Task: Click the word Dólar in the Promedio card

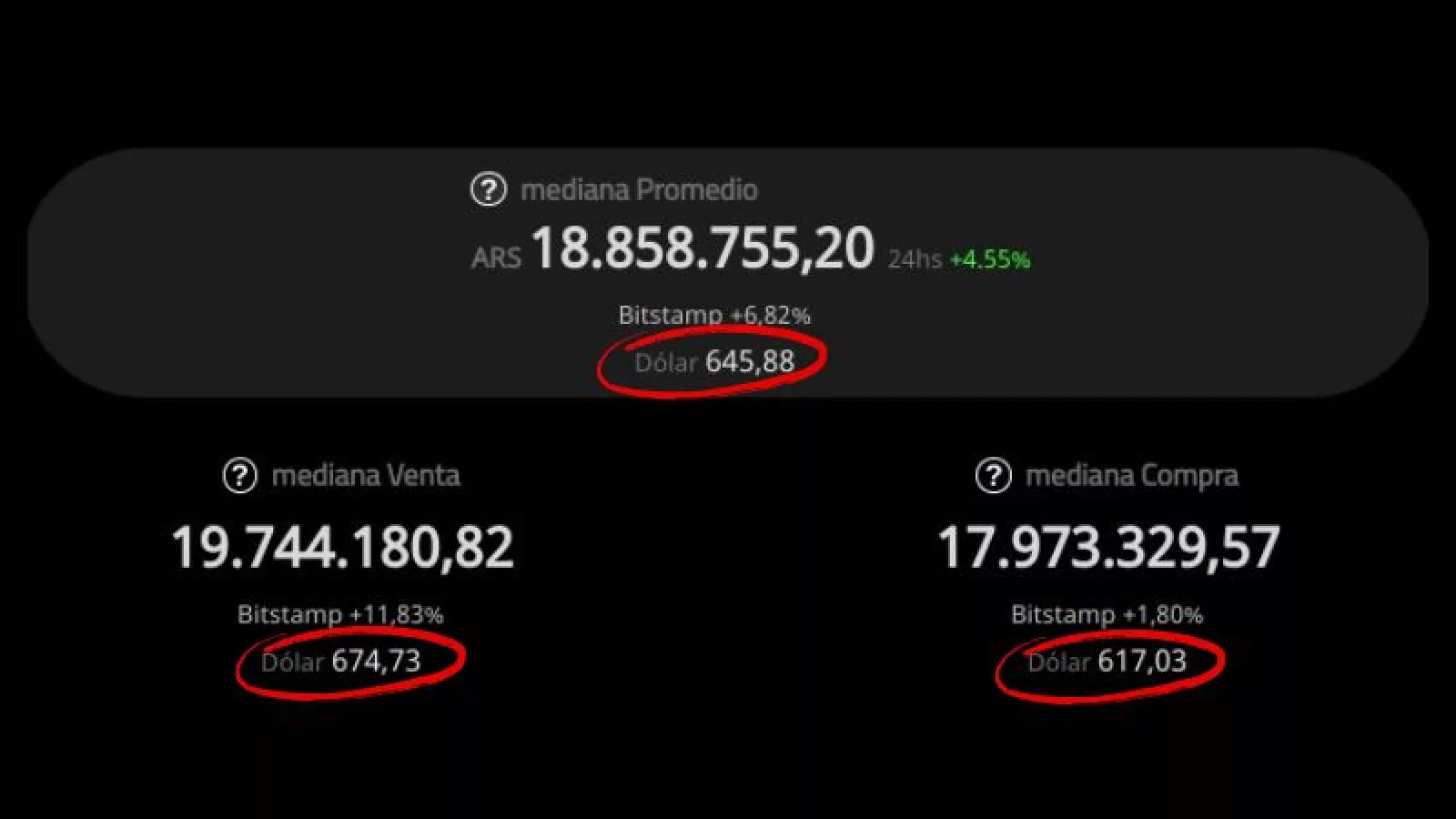Action: click(x=665, y=362)
